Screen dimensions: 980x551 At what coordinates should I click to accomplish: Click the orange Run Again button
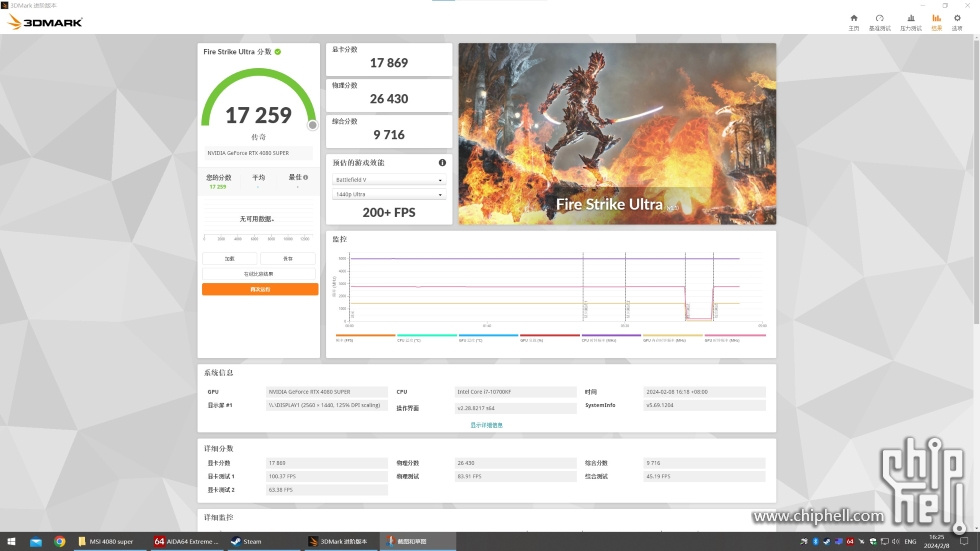point(260,289)
